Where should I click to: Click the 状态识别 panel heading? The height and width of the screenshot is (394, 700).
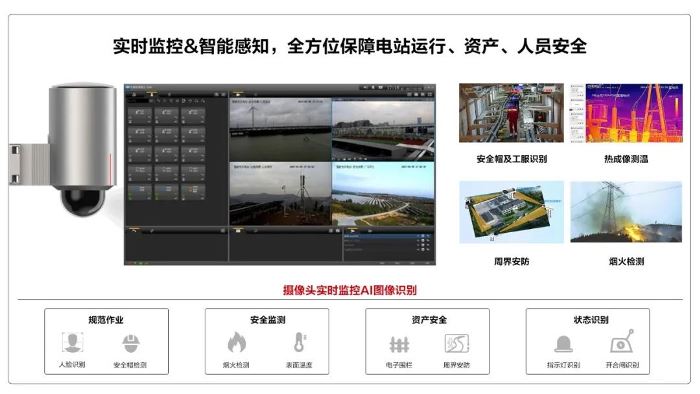coord(591,319)
